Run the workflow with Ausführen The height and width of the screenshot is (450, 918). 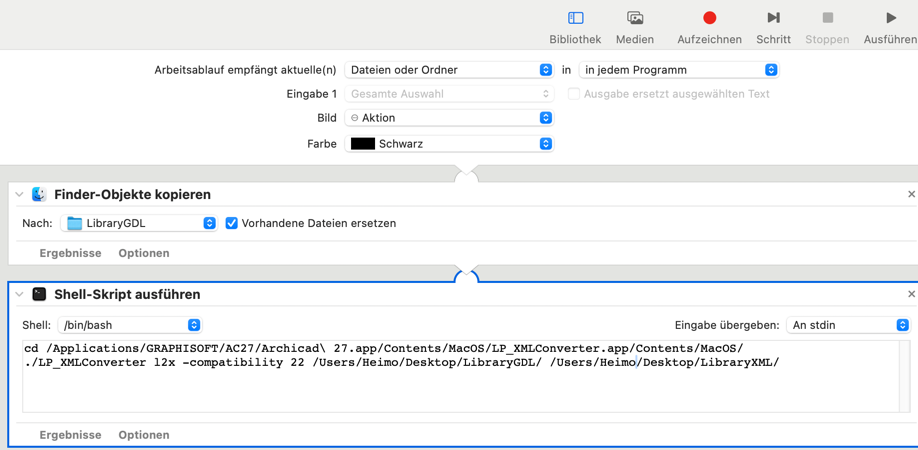pos(890,26)
